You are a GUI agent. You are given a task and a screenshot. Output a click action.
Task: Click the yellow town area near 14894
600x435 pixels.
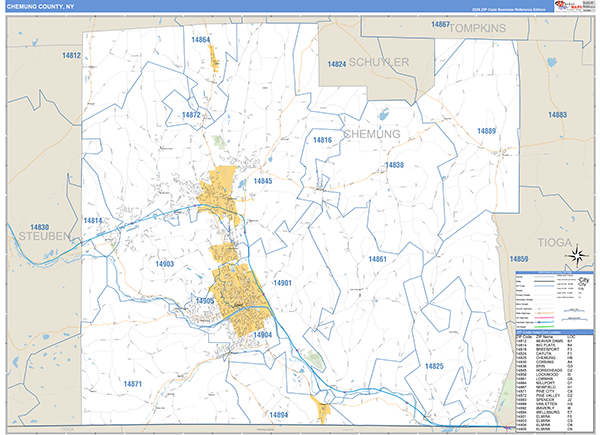coord(322,409)
